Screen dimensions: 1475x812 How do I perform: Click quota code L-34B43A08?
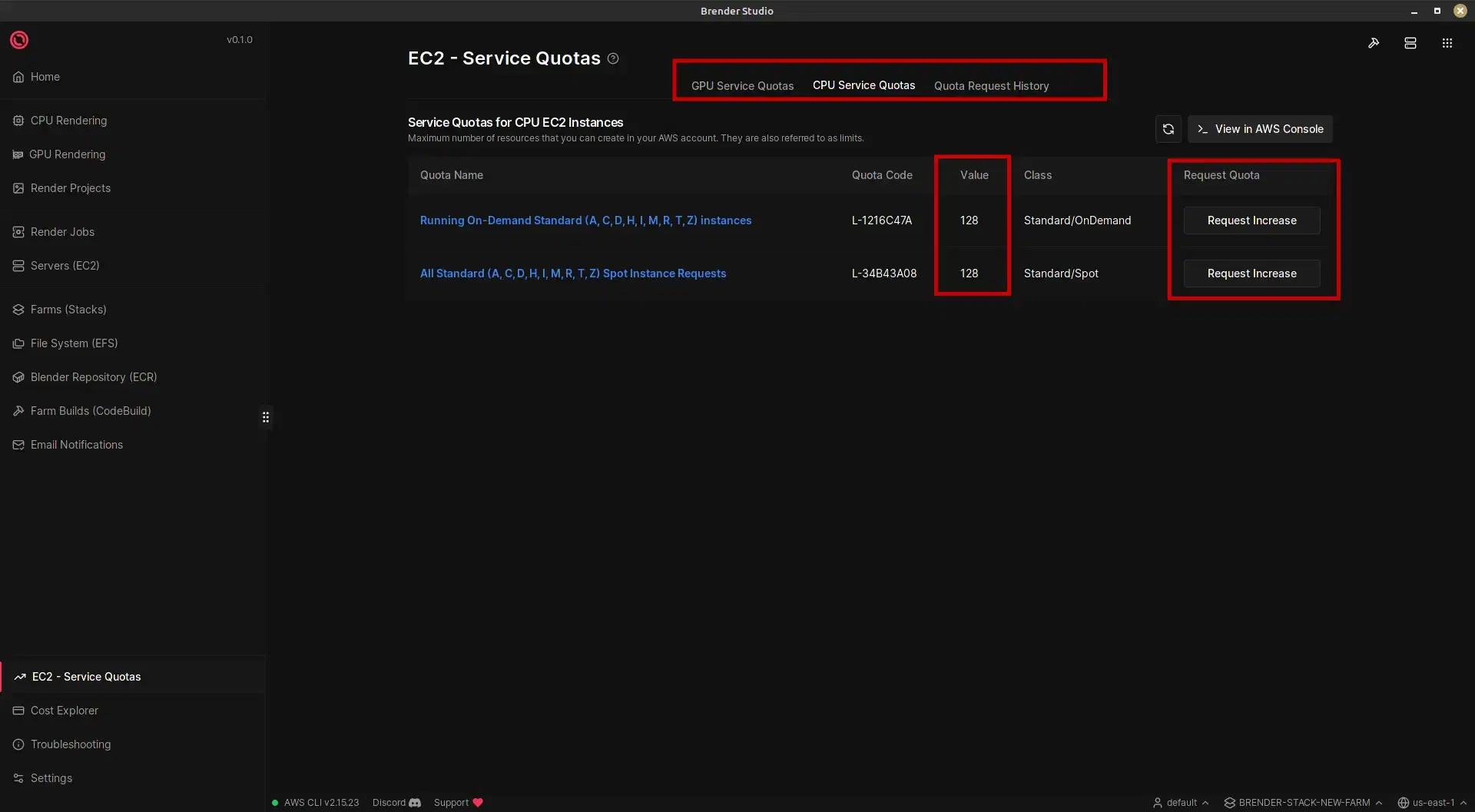point(883,273)
